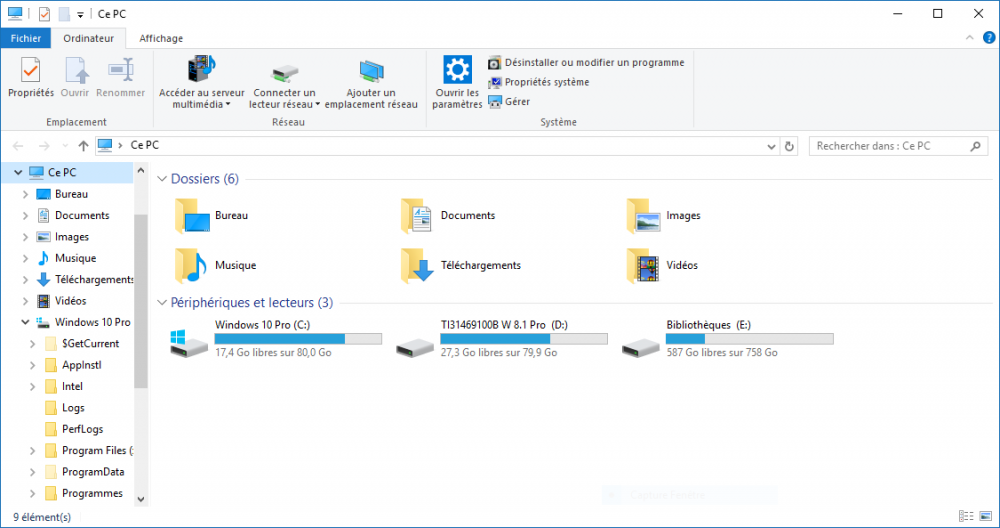
Task: Click the up-directory arrow button
Action: click(83, 146)
